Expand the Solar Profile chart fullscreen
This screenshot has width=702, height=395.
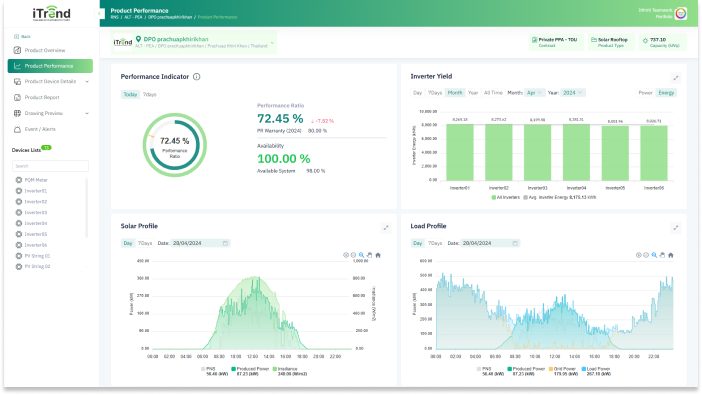386,228
